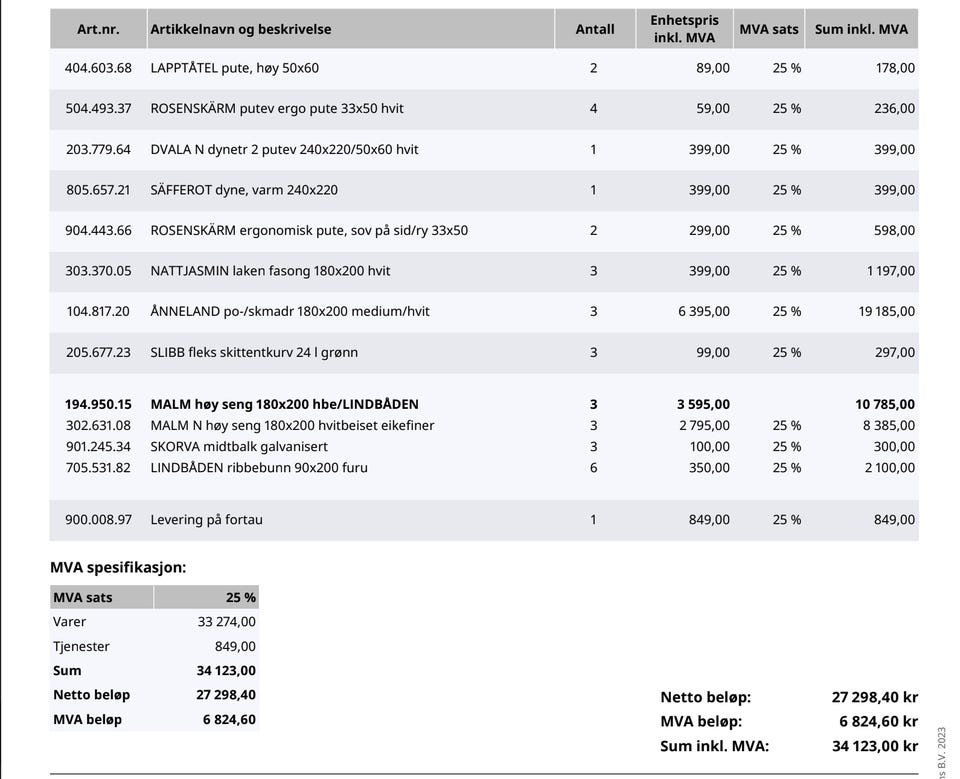Select Netto beløp 27 298,40 in MVA table
960x779 pixels.
pos(226,694)
